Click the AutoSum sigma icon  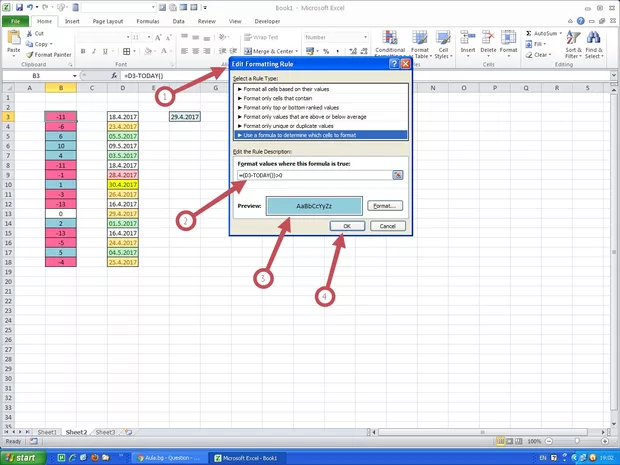click(526, 33)
